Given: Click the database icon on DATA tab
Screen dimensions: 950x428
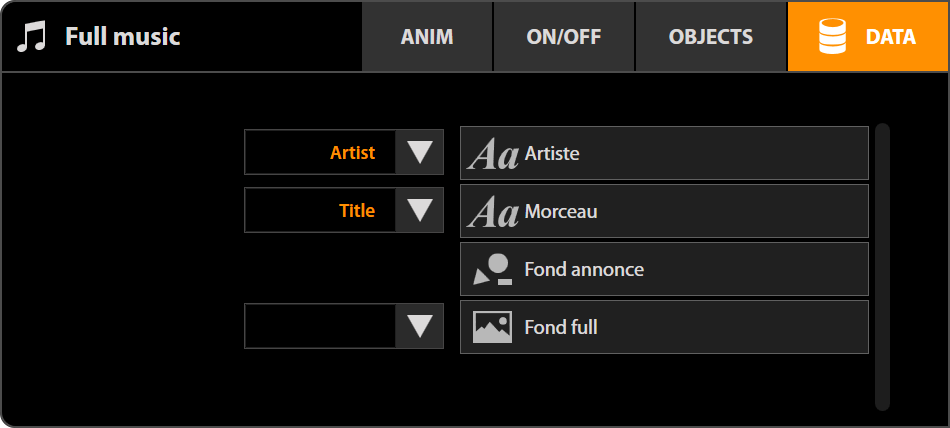Looking at the screenshot, I should 832,37.
